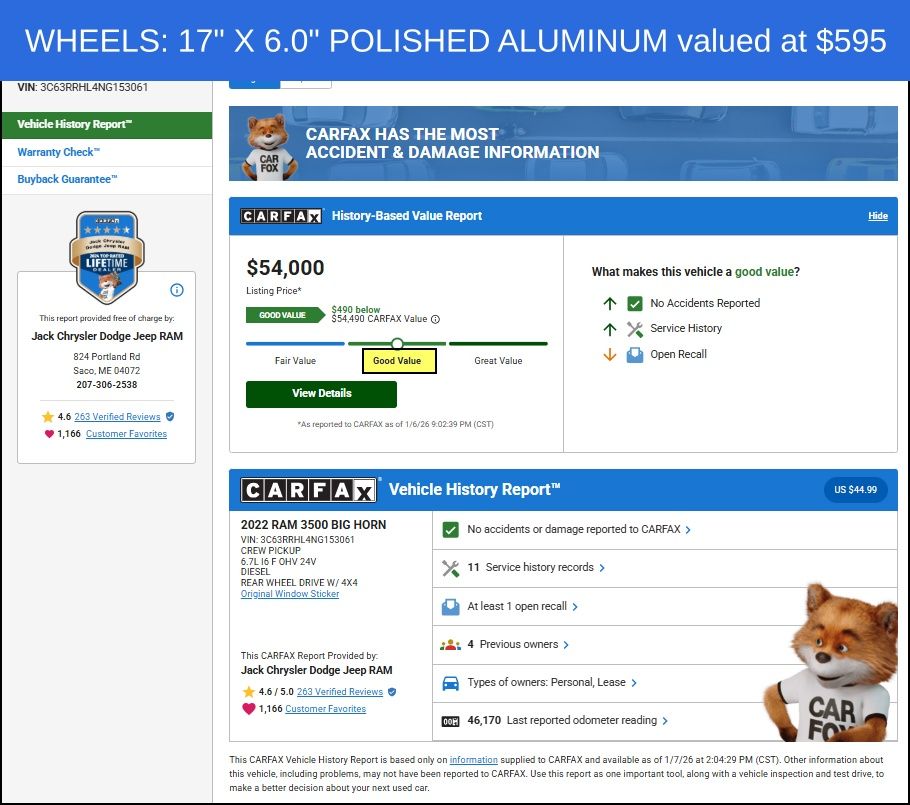Open the Buyback Guarantee tab
Viewport: 910px width, 805px height.
click(x=67, y=180)
